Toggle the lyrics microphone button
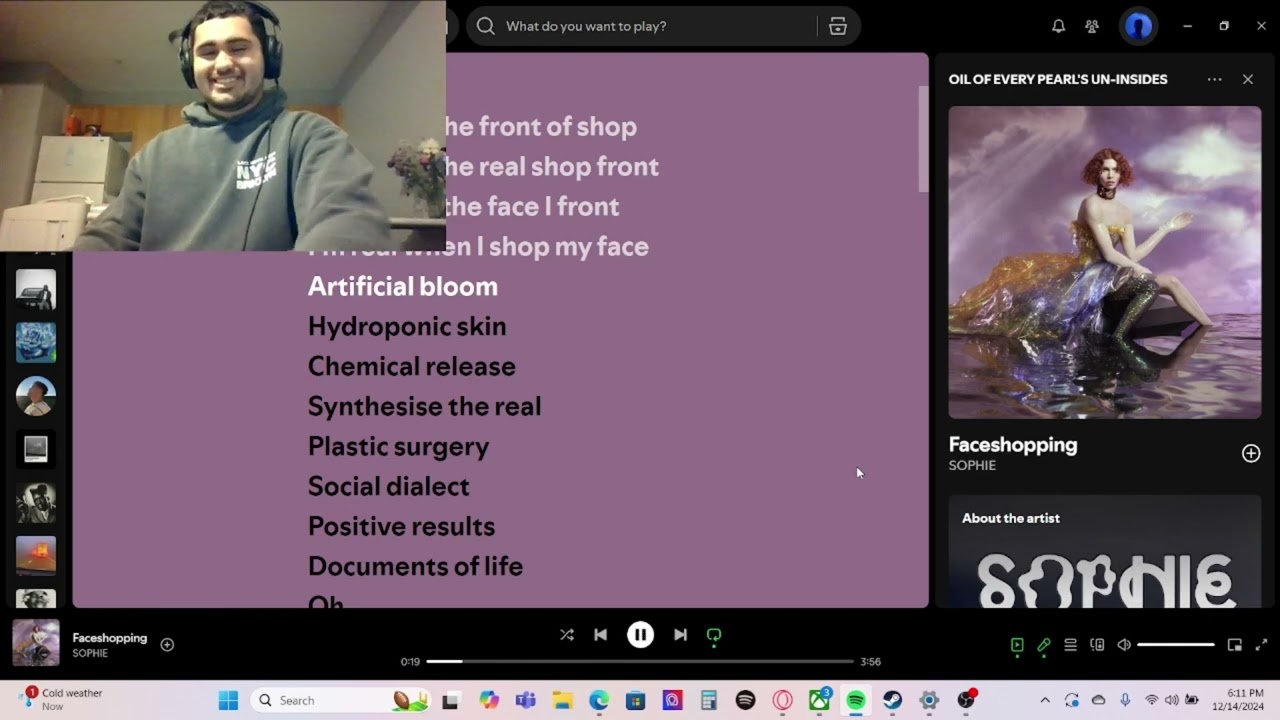 pyautogui.click(x=1044, y=645)
